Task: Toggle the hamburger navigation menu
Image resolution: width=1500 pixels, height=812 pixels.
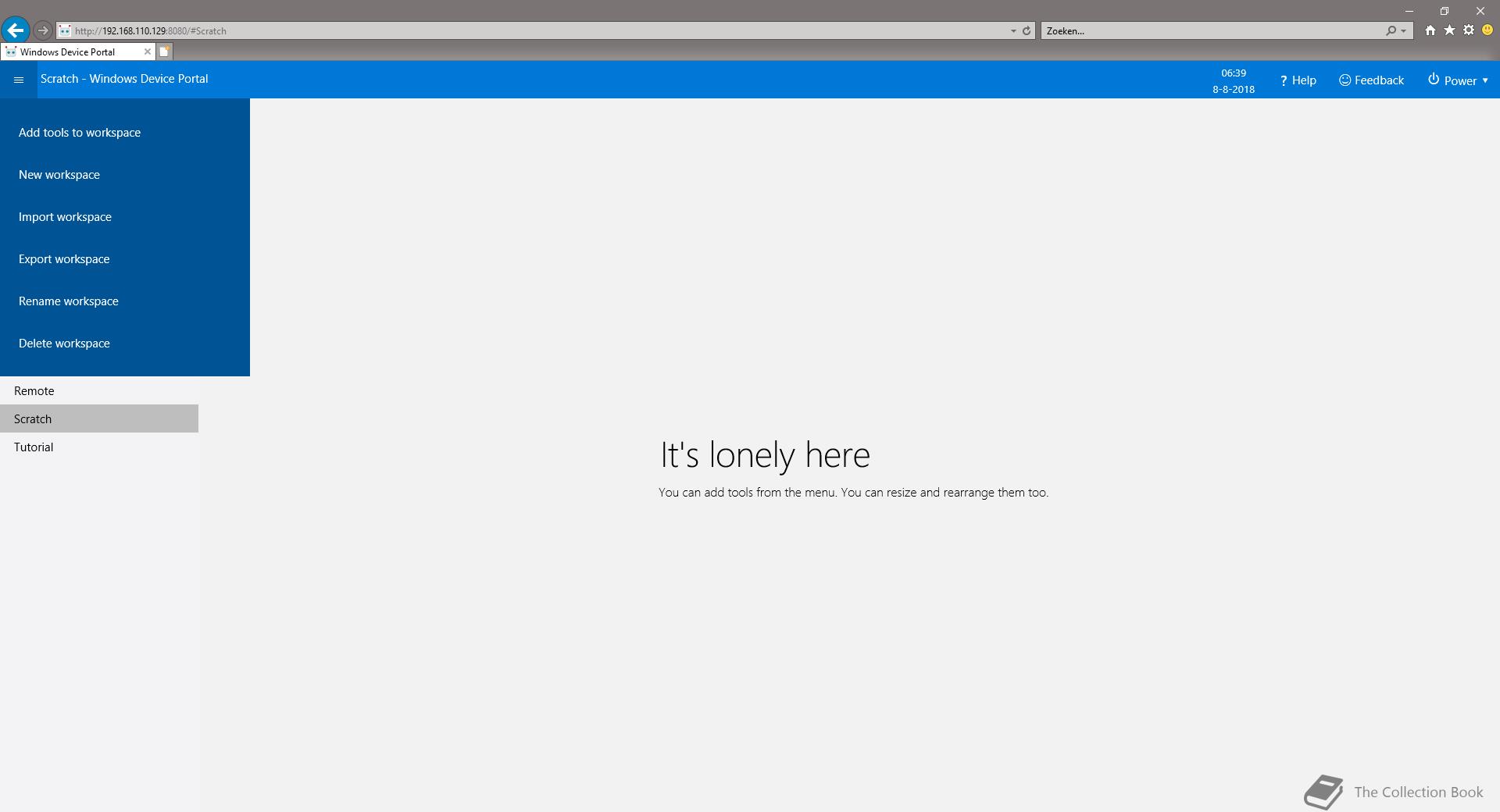Action: click(x=19, y=80)
